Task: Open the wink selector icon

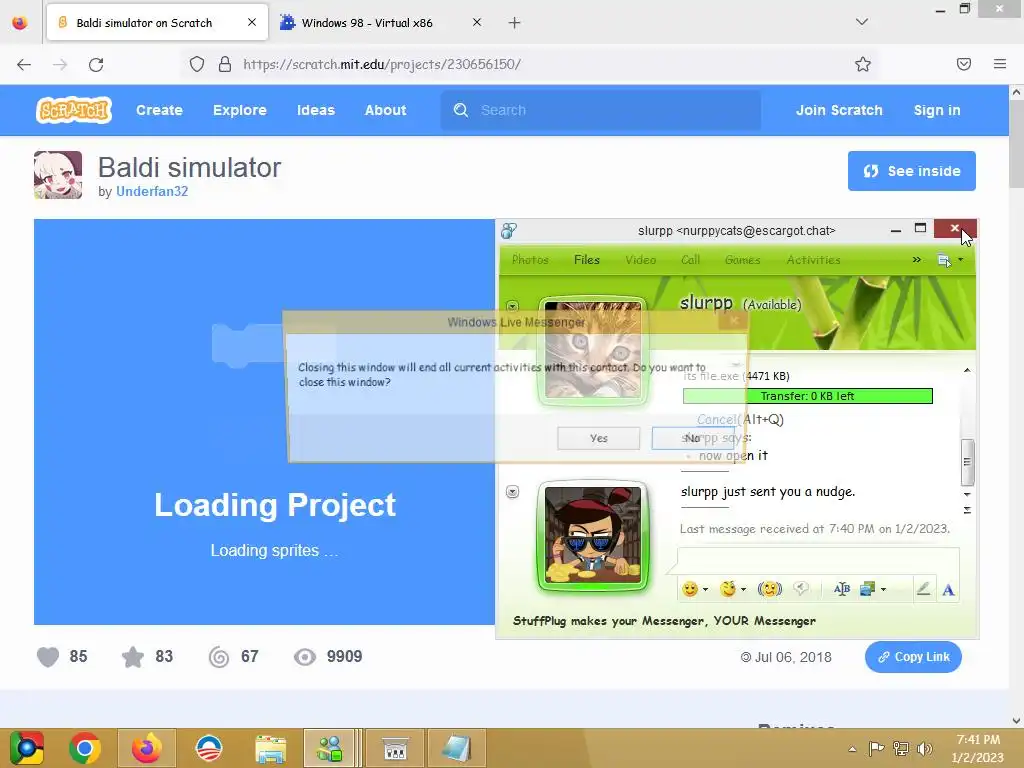Action: (728, 589)
